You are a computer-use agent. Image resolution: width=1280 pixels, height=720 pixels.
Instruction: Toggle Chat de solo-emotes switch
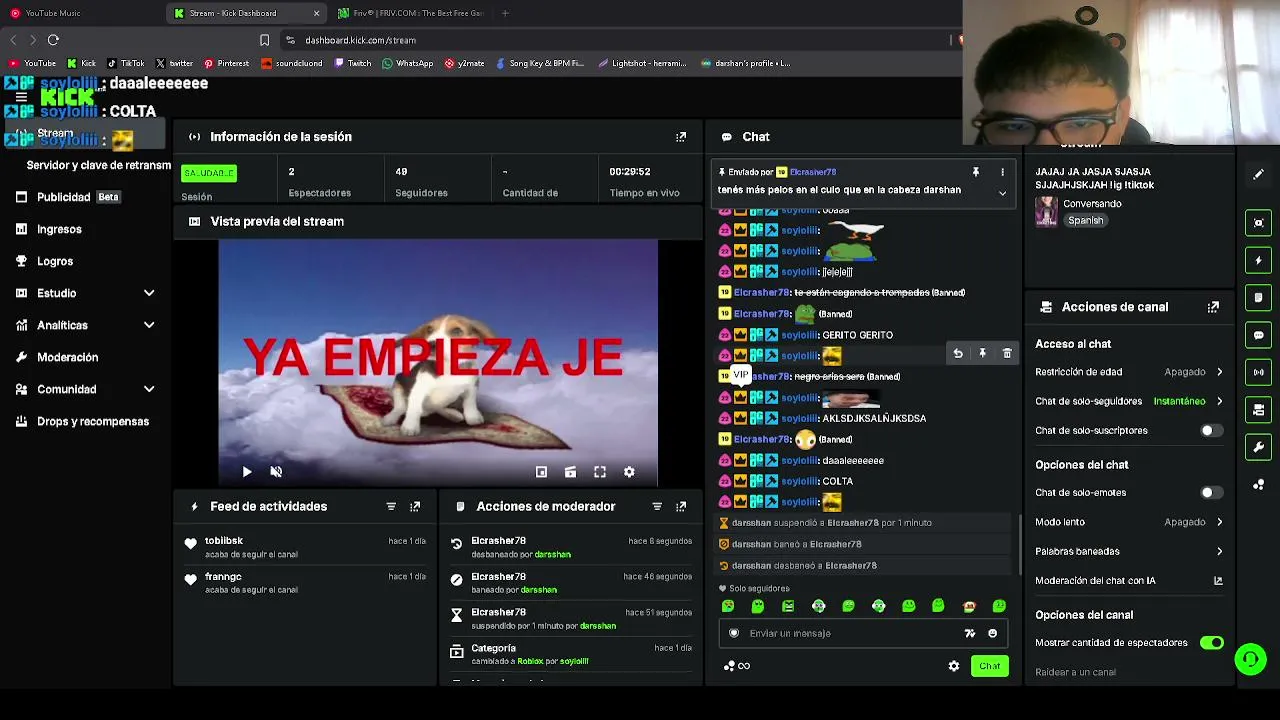click(1211, 493)
